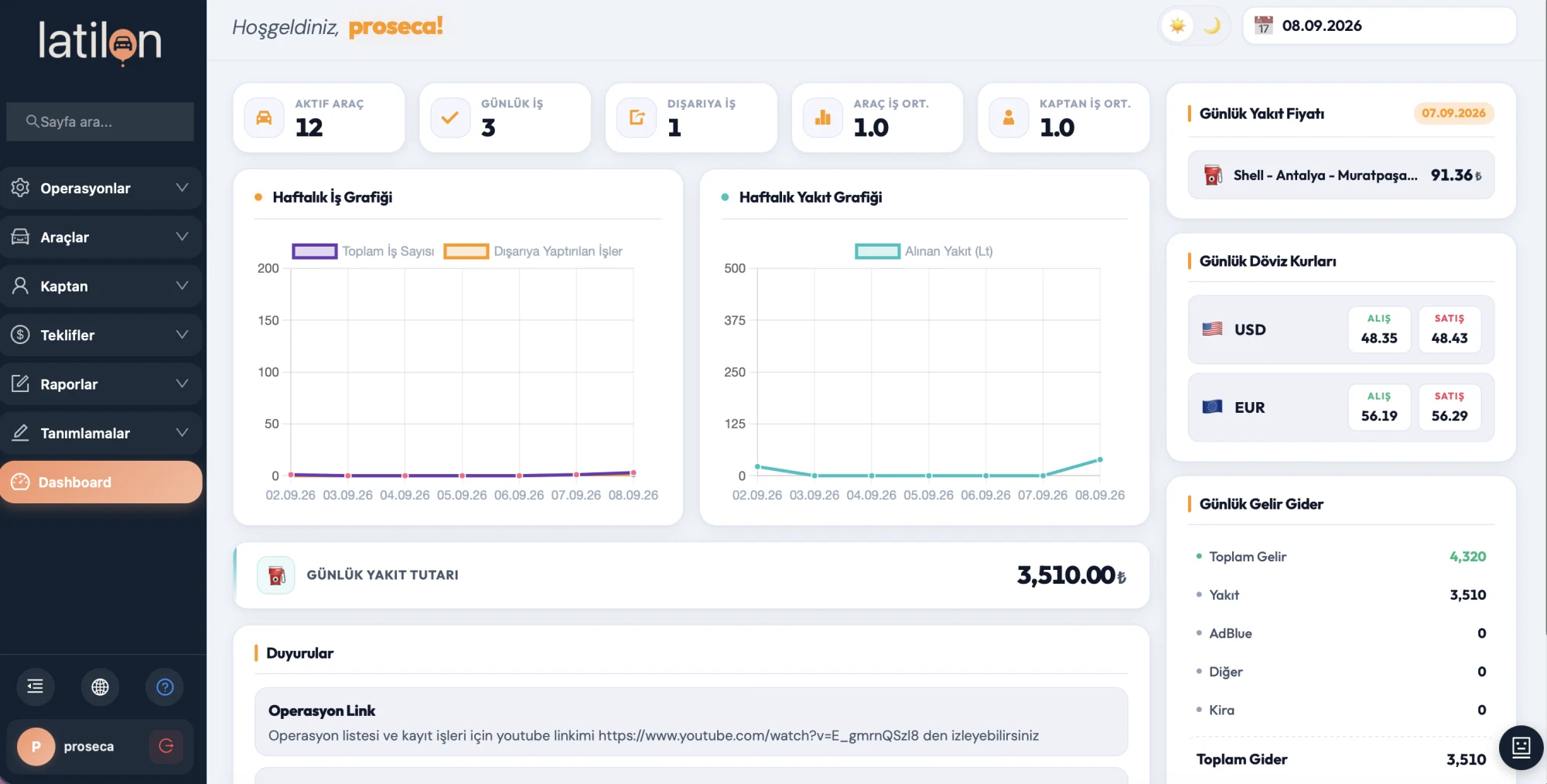Open the latilon logo home link

101,43
